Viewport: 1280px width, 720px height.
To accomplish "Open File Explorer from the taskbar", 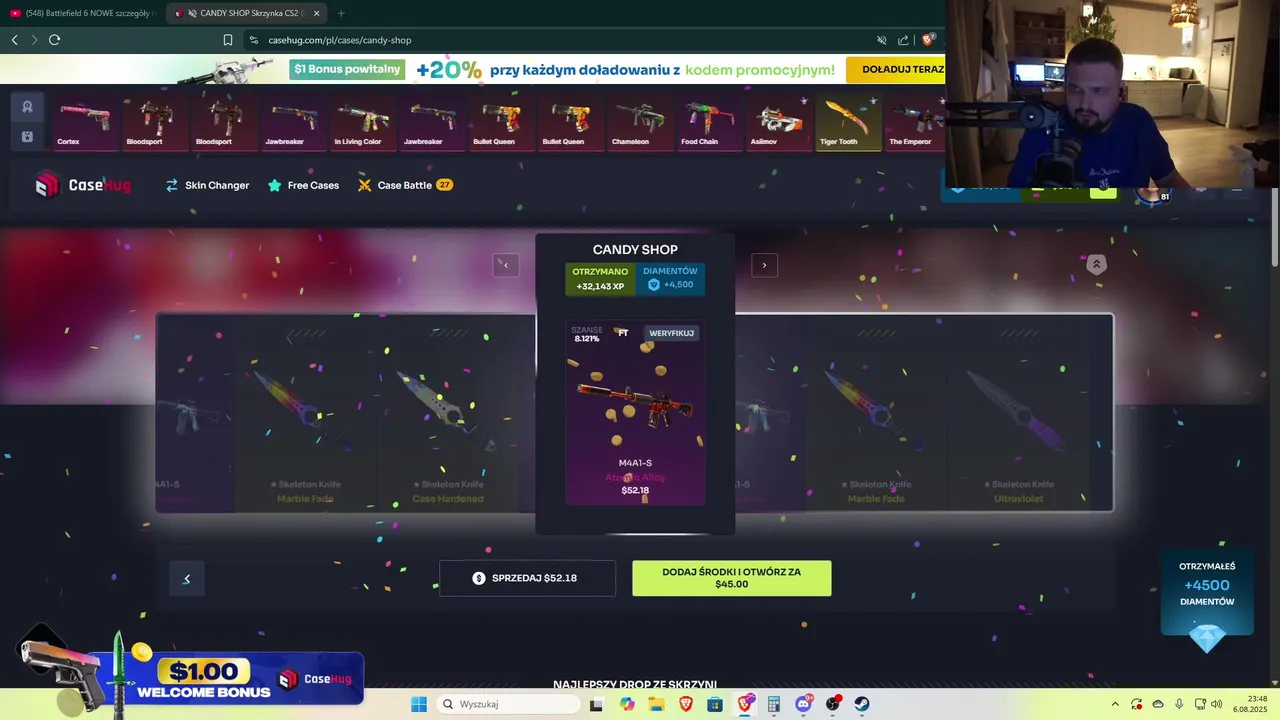I will pyautogui.click(x=656, y=704).
